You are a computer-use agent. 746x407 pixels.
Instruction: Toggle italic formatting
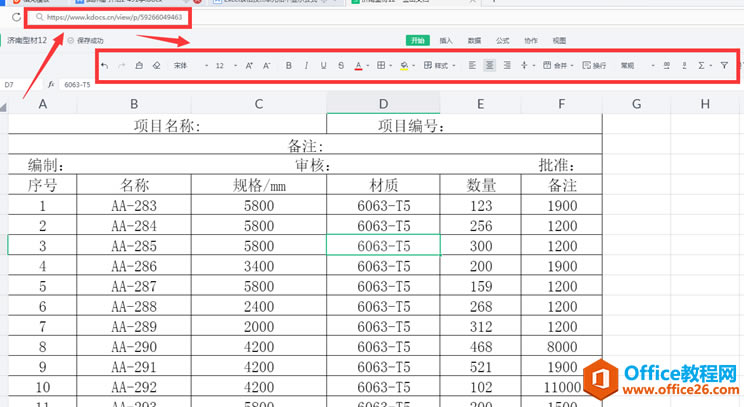click(x=306, y=66)
